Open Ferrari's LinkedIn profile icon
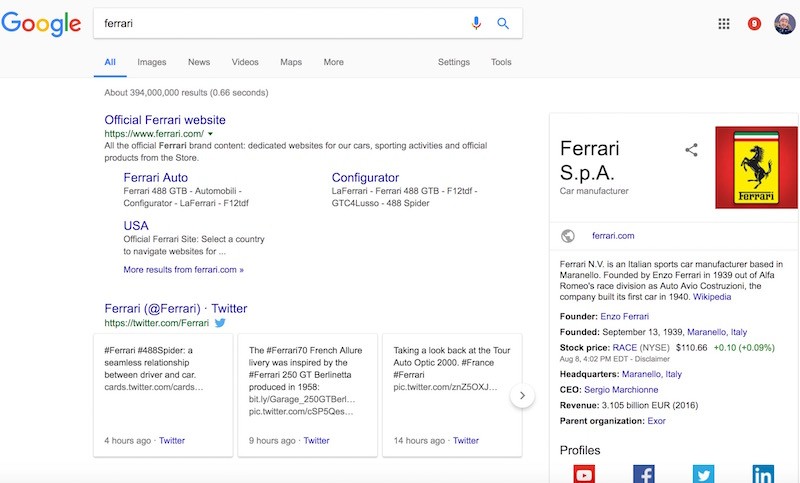Screen dimensions: 800x483 763,474
